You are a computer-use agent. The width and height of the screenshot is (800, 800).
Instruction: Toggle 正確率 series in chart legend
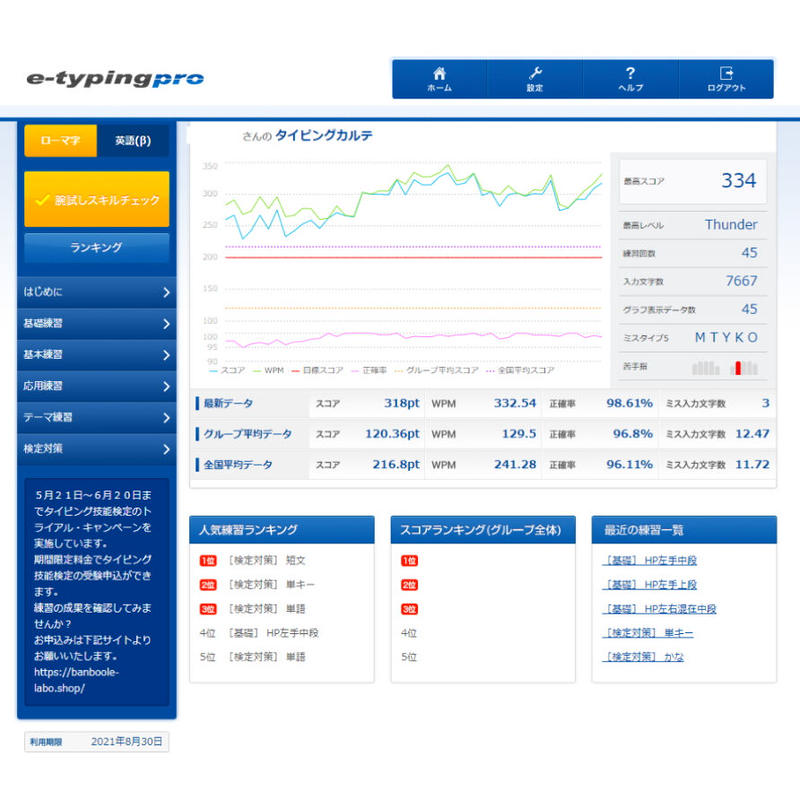[369, 370]
